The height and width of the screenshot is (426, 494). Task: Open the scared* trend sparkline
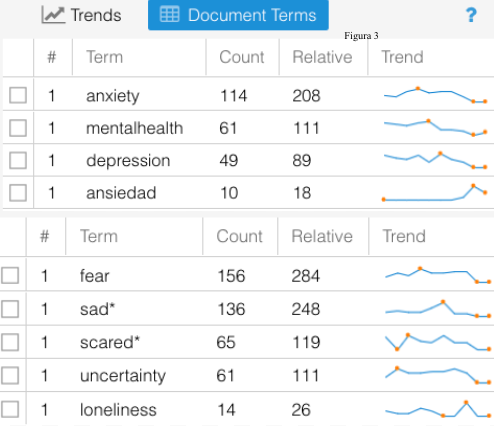click(437, 342)
